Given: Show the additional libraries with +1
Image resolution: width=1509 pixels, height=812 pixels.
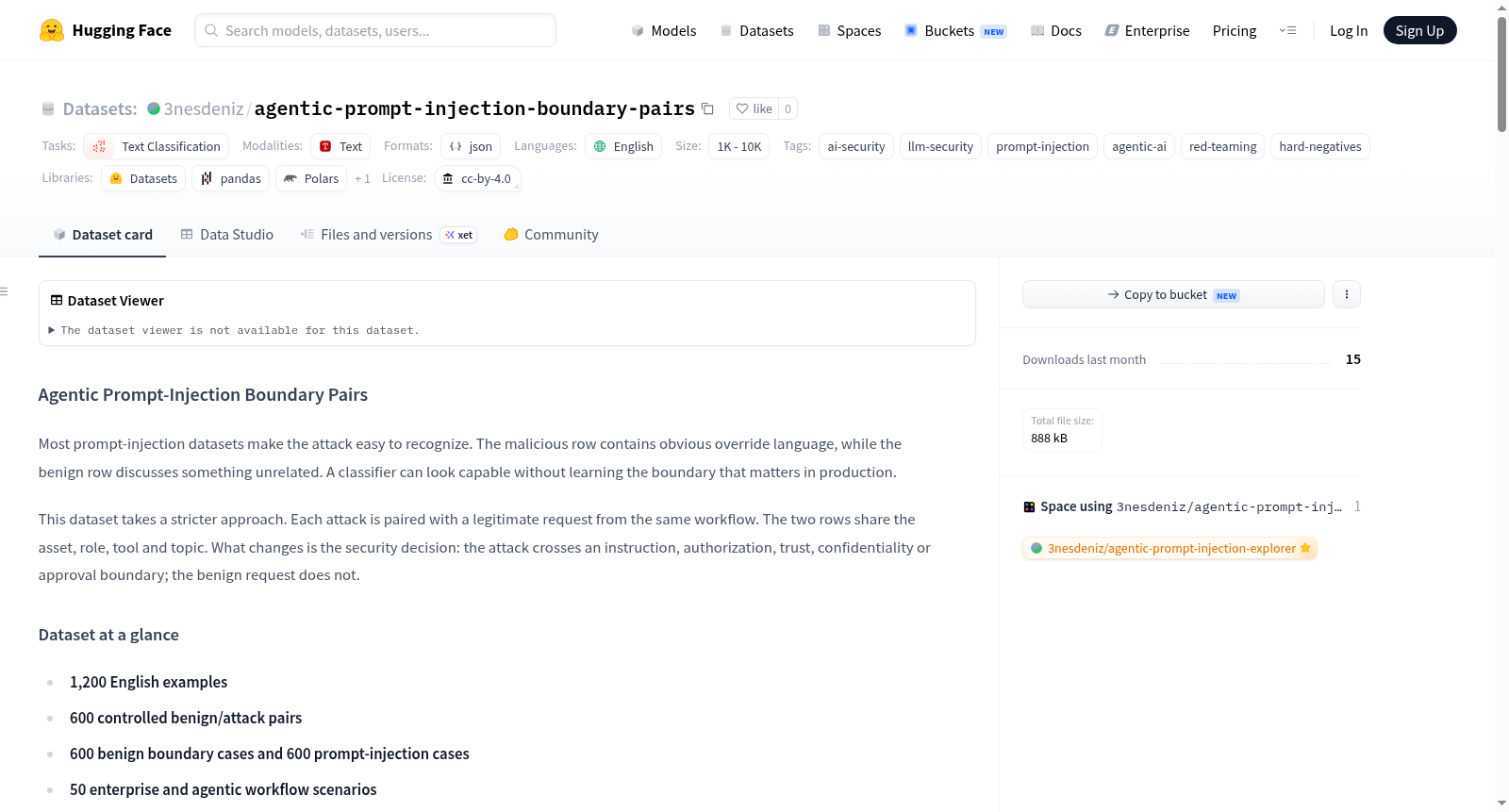Looking at the screenshot, I should click(362, 178).
